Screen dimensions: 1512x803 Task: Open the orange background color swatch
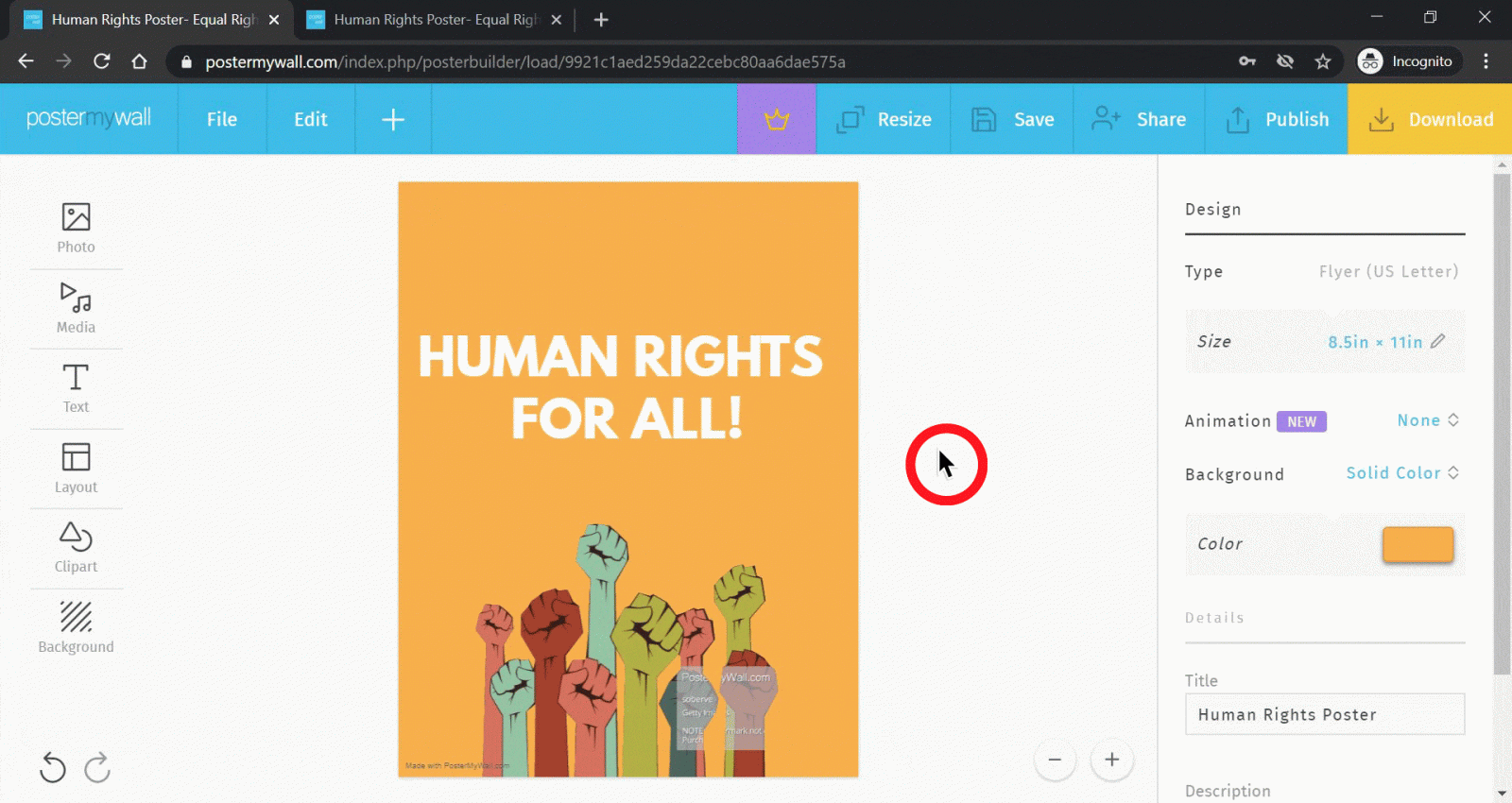coord(1417,544)
